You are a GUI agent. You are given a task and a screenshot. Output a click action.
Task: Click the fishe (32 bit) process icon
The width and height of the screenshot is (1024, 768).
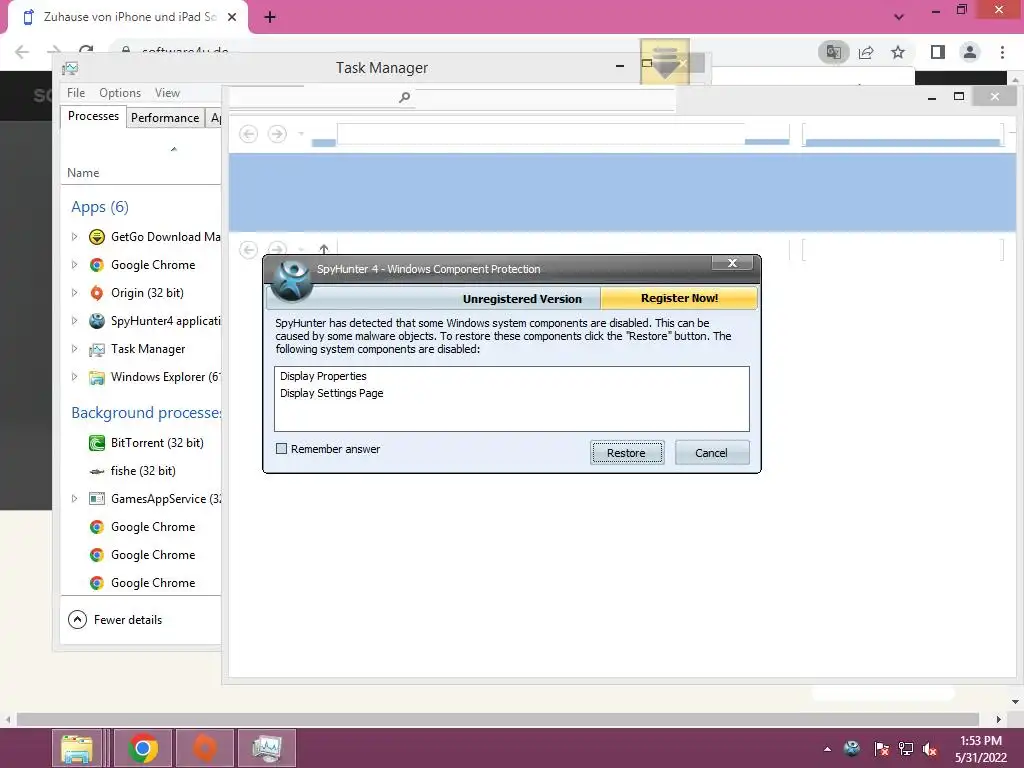pyautogui.click(x=97, y=471)
